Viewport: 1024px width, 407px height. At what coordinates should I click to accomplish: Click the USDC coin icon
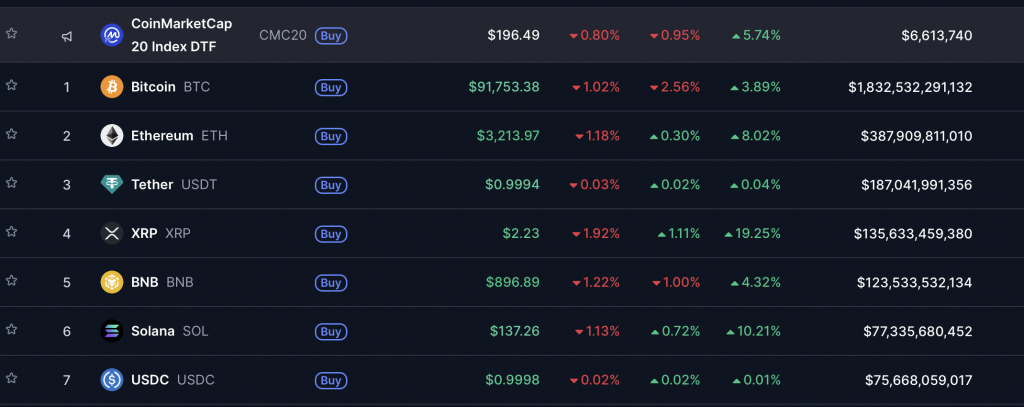coord(112,380)
